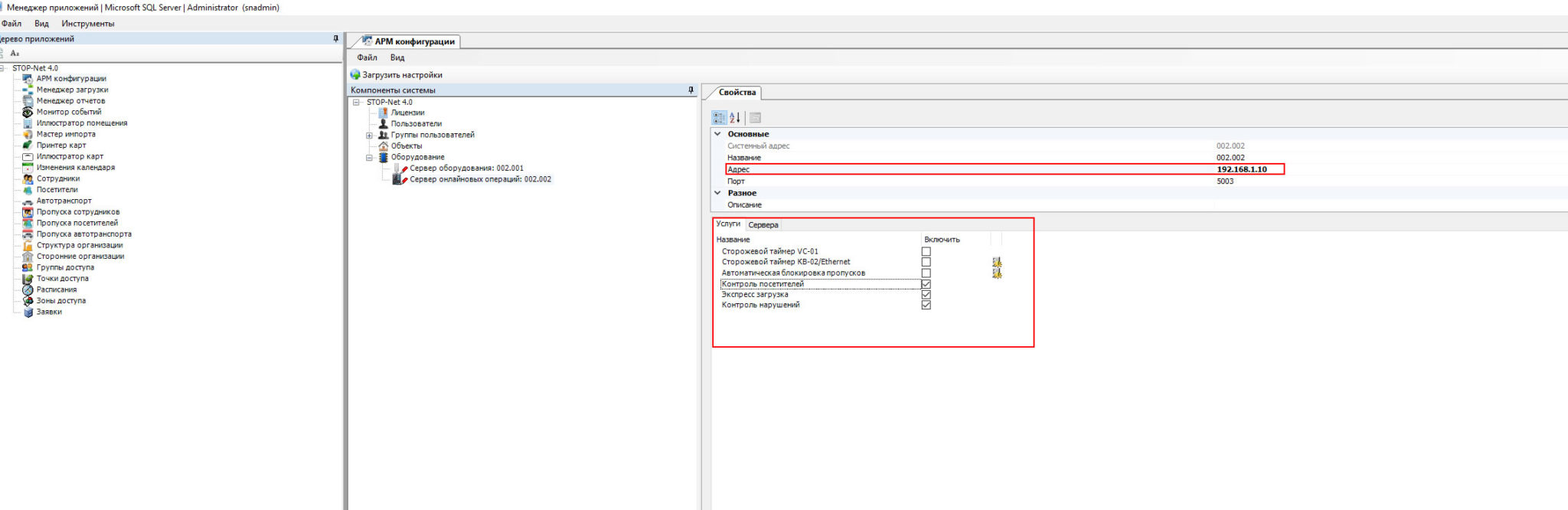The height and width of the screenshot is (510, 1568).
Task: Enable Автоматическая блокировка пропусков checkbox
Action: click(x=926, y=273)
